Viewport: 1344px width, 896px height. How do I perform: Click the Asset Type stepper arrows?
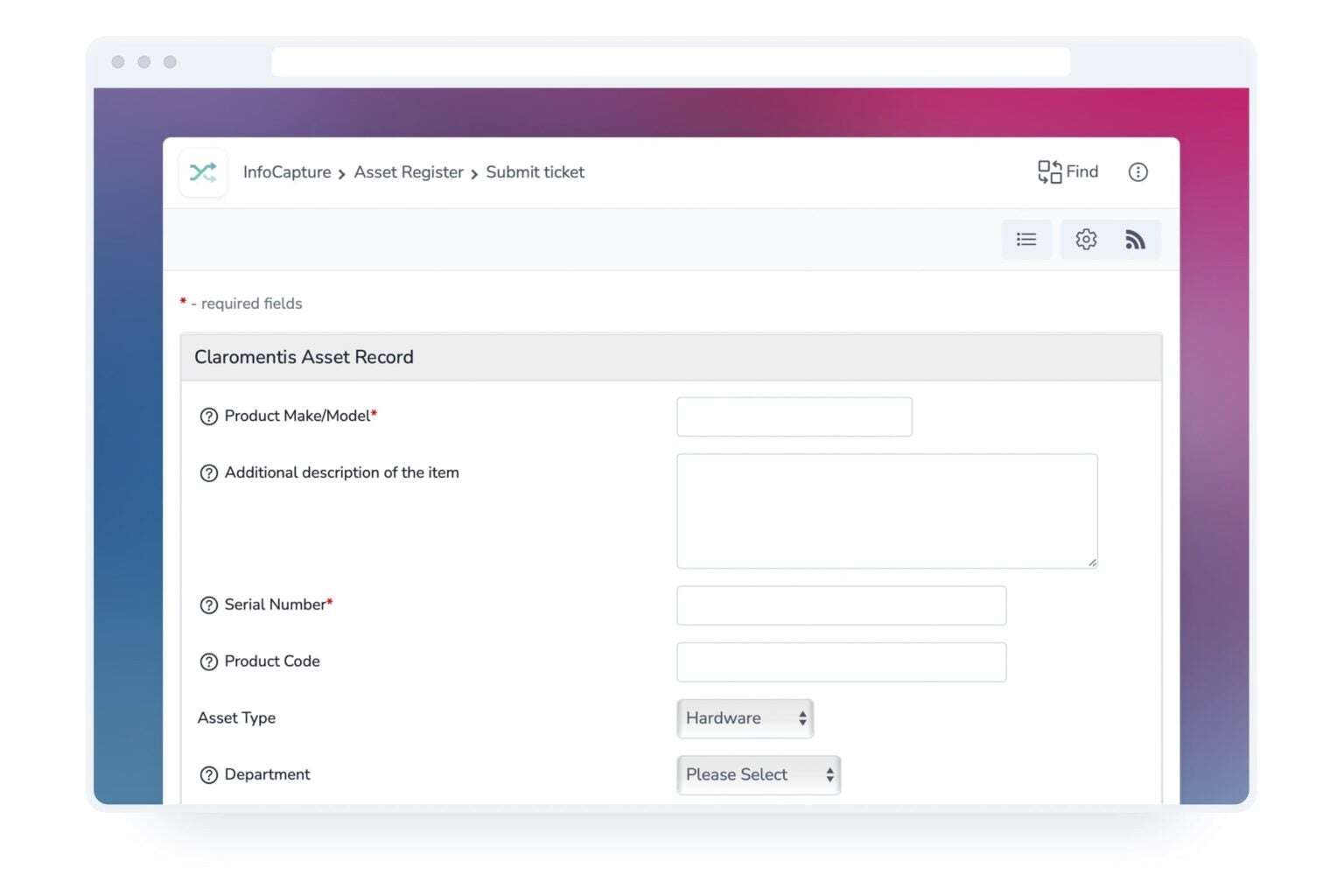tap(801, 718)
